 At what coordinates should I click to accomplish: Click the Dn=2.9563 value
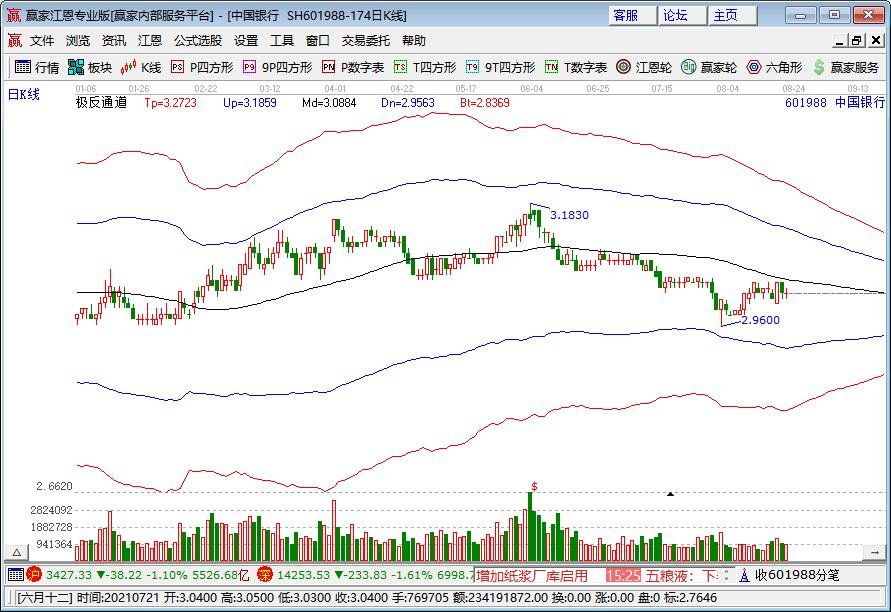click(407, 103)
